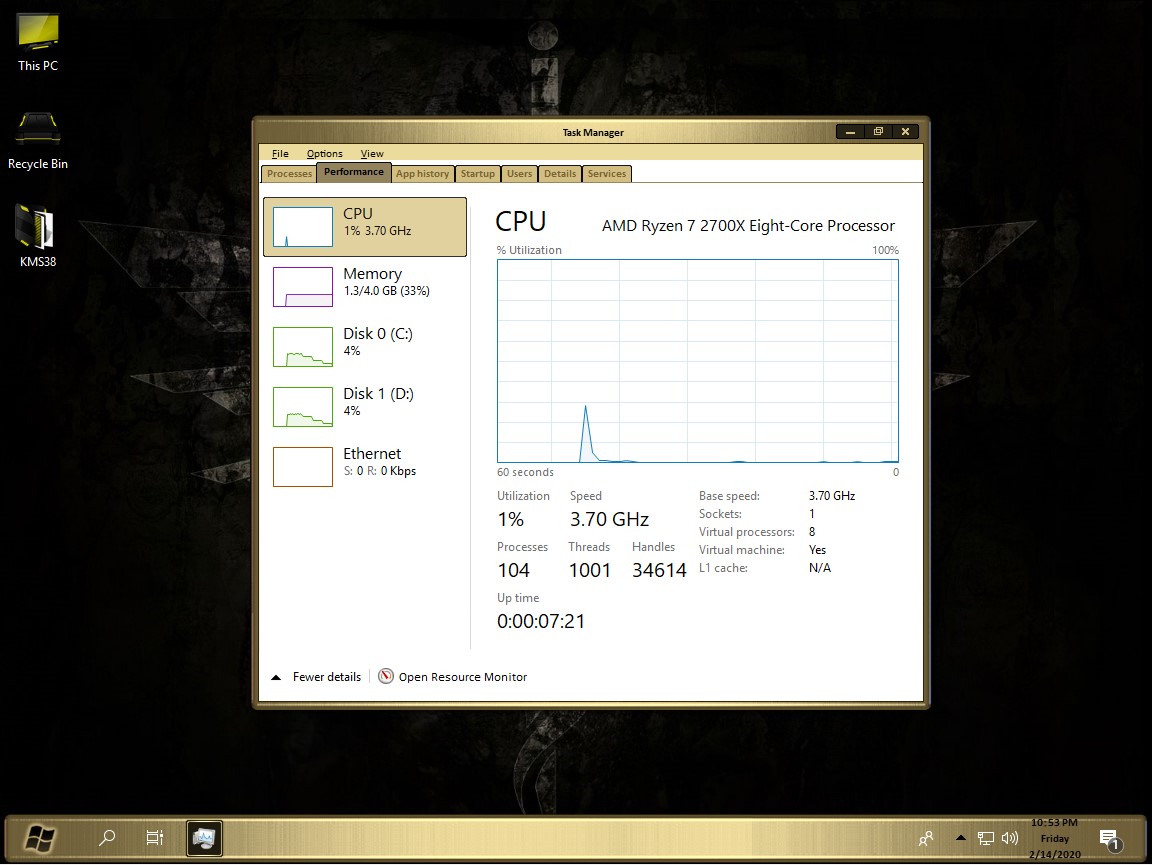Open People icon in system tray
This screenshot has width=1152, height=865.
coord(926,838)
